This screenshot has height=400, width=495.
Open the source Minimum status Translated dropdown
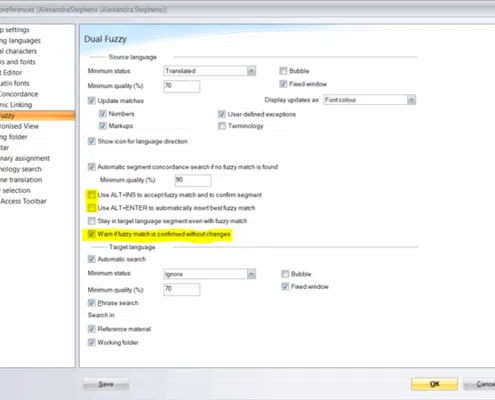pos(209,71)
